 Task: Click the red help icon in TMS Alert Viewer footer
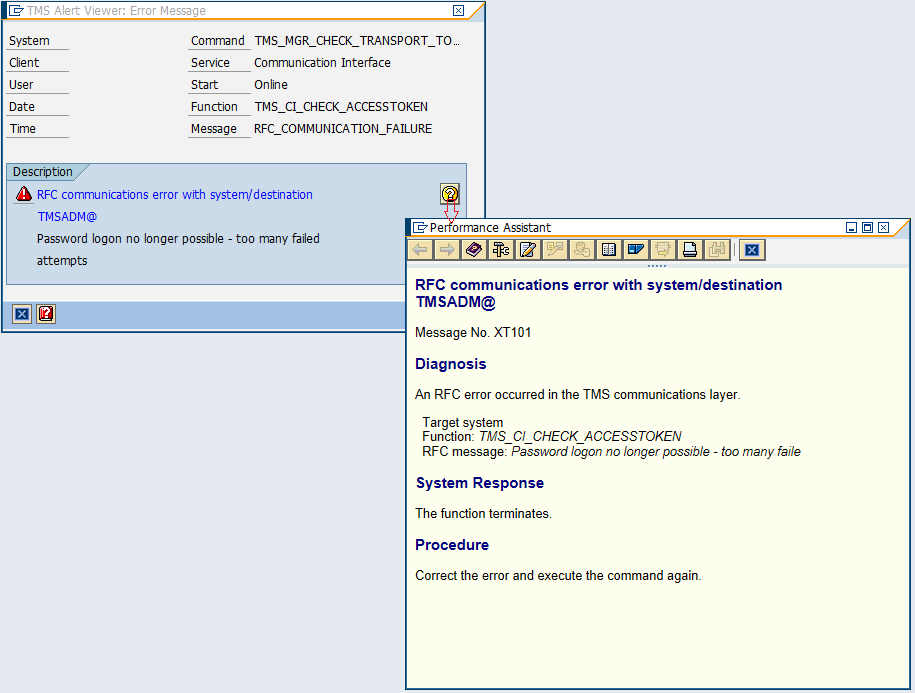click(x=46, y=314)
